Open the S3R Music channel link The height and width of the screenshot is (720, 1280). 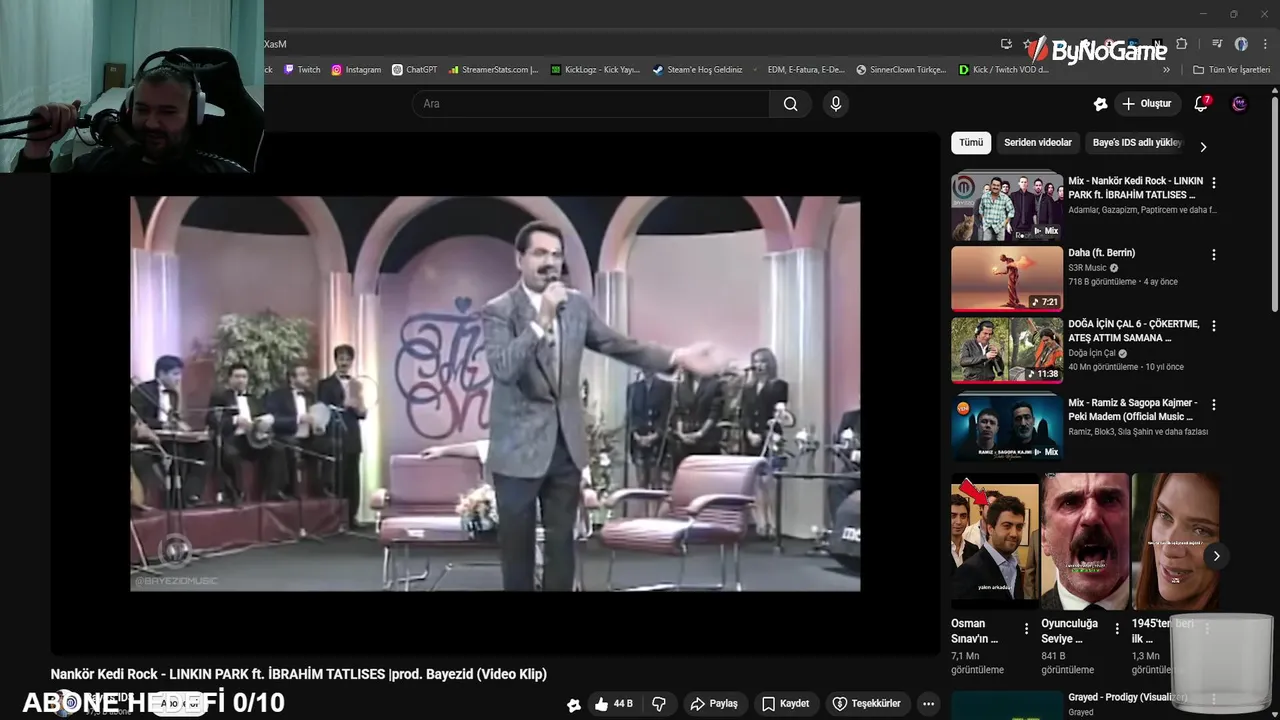pos(1087,268)
